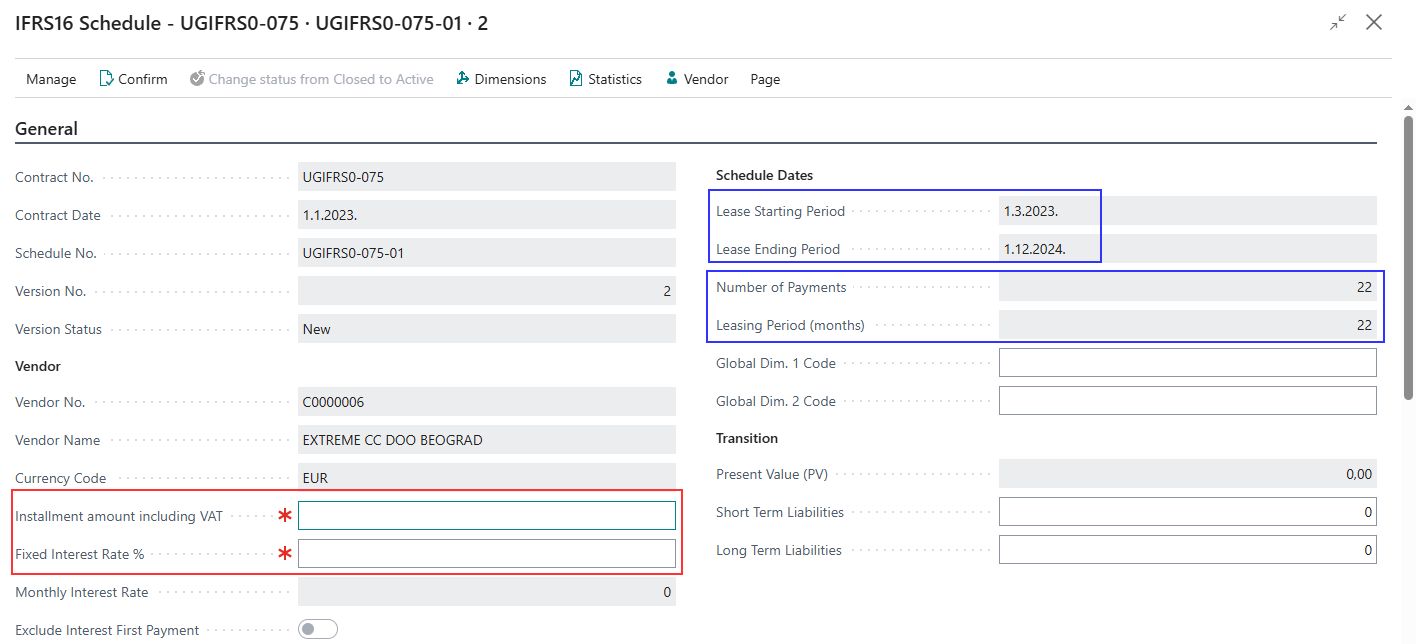Click the Vendor group heading in form
This screenshot has width=1416, height=644.
pos(38,366)
